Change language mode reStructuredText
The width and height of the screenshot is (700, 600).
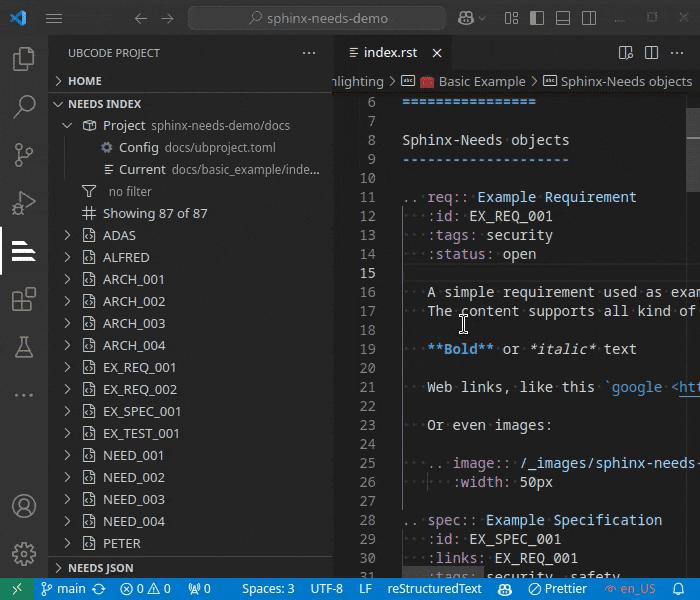click(434, 589)
